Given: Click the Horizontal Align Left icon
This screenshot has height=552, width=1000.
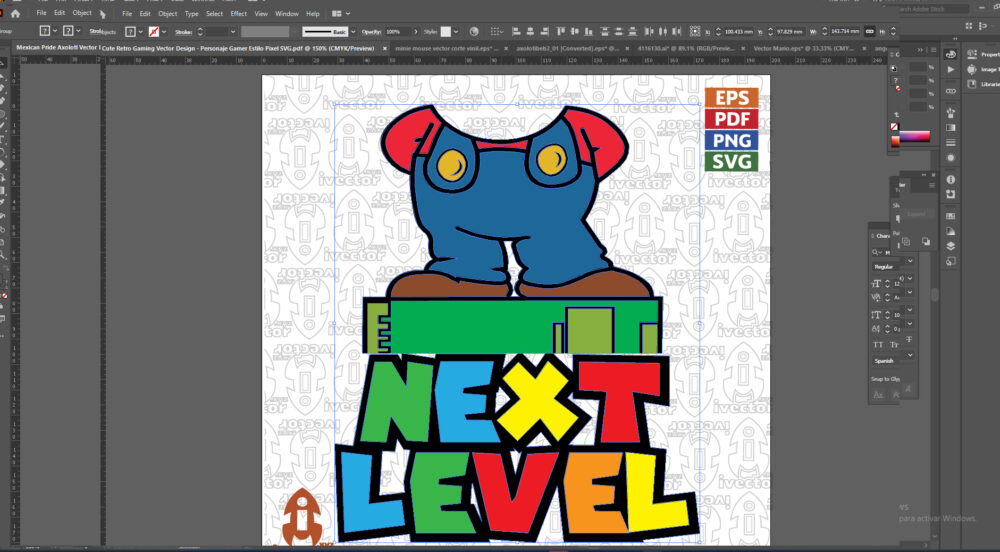Looking at the screenshot, I should [516, 31].
